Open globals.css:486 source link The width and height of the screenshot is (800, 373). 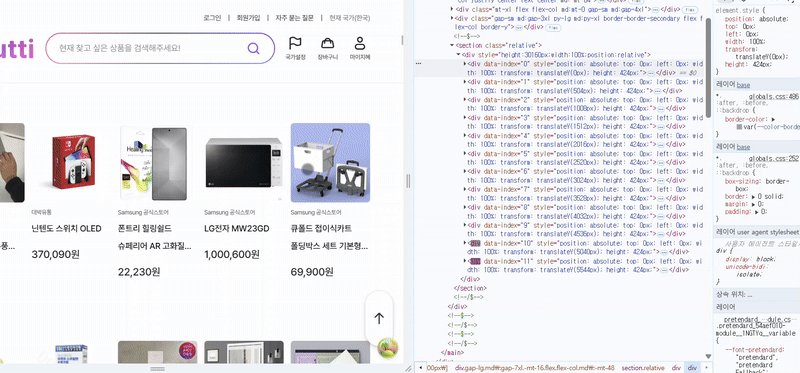click(x=773, y=96)
